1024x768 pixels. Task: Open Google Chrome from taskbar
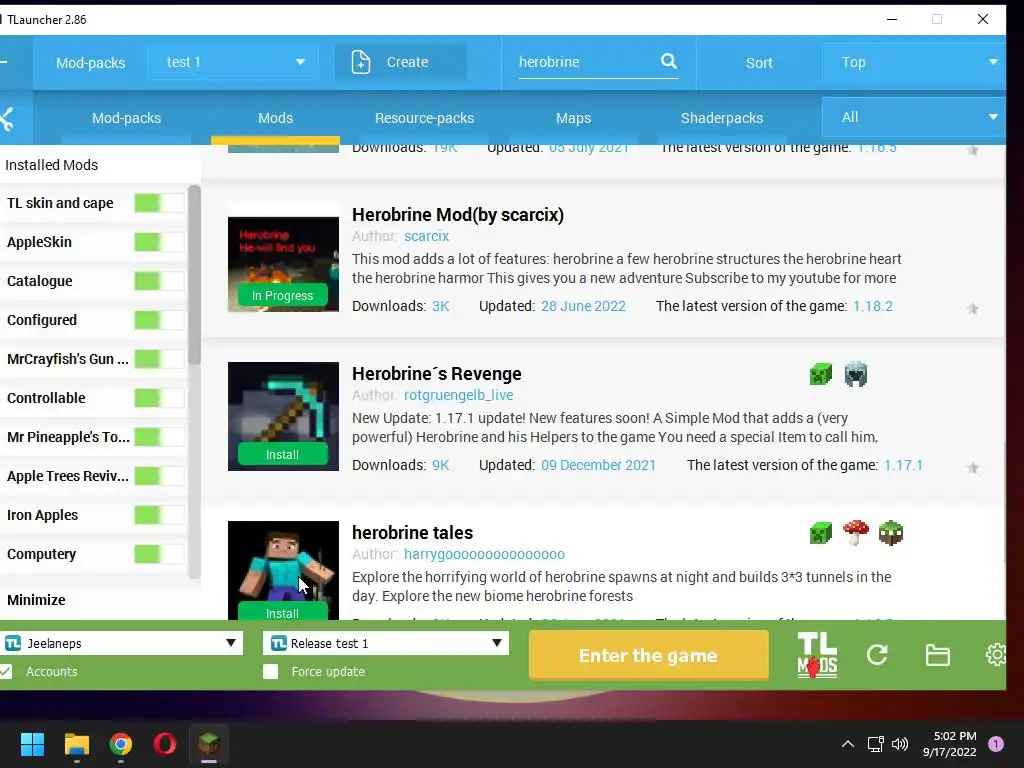coord(121,744)
